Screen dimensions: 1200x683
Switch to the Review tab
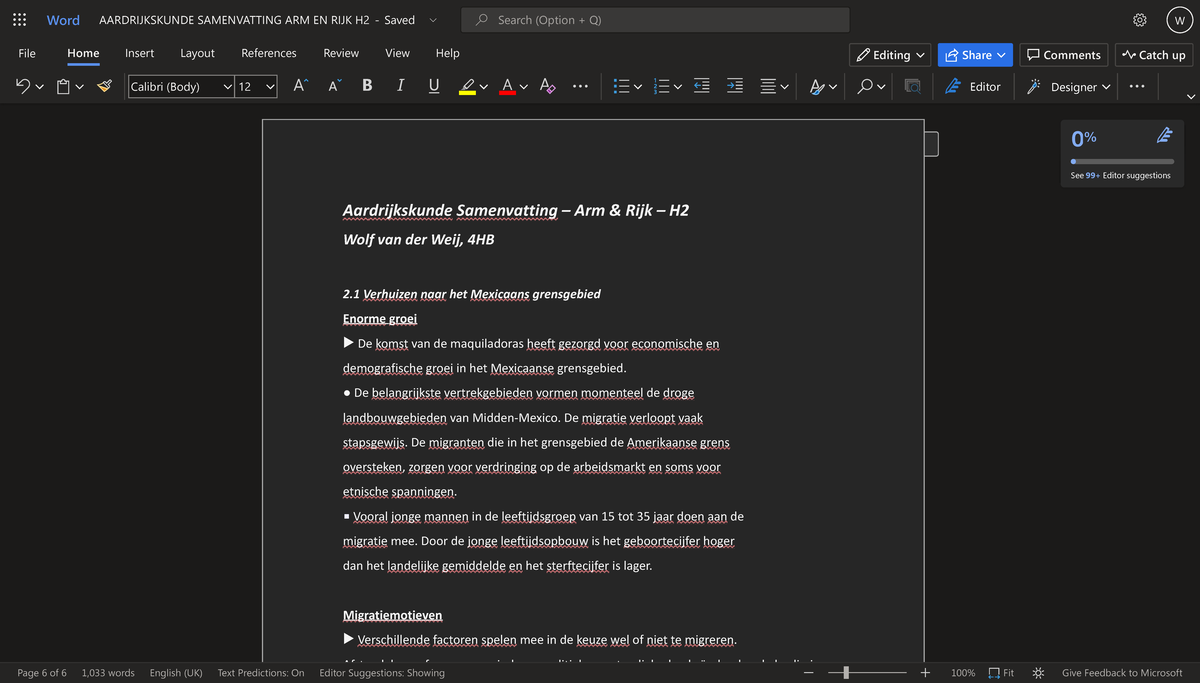point(341,53)
